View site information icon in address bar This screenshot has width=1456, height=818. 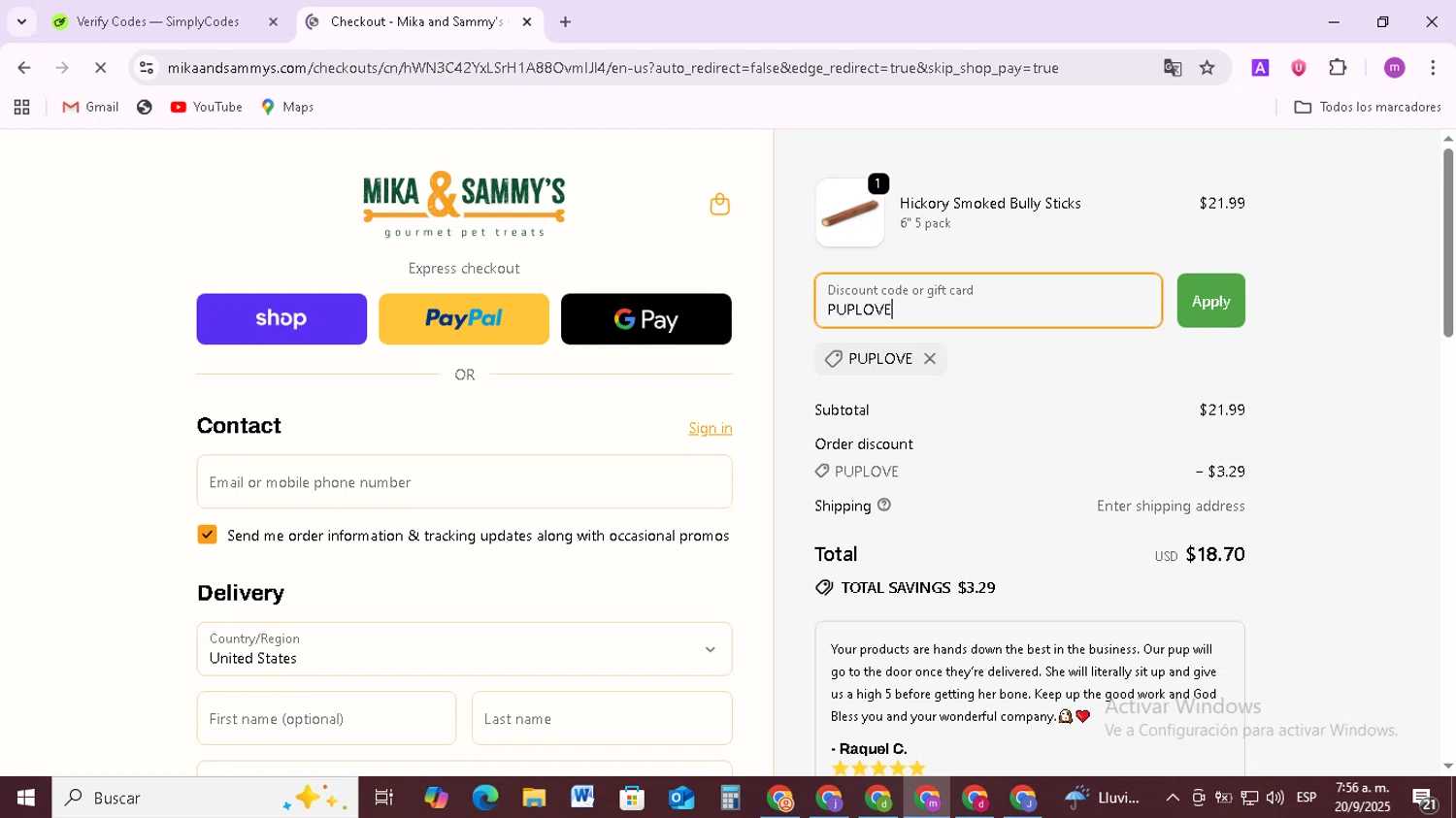[147, 68]
